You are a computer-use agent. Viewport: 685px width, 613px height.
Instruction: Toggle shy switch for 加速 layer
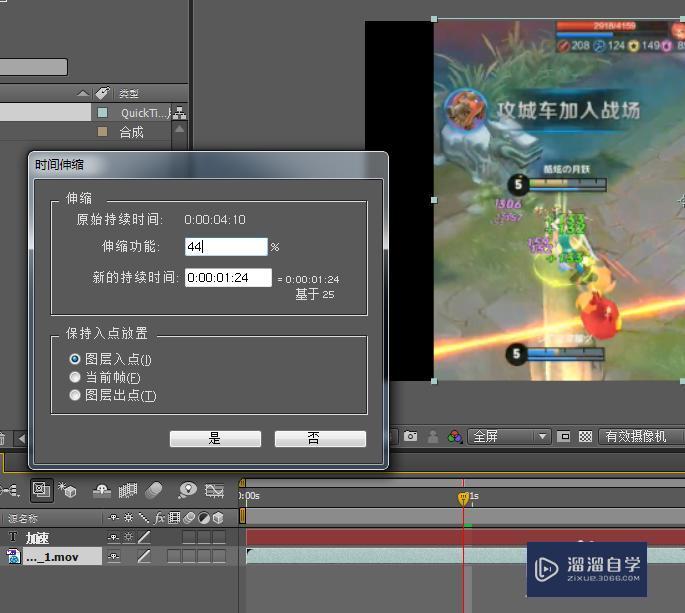pyautogui.click(x=114, y=537)
